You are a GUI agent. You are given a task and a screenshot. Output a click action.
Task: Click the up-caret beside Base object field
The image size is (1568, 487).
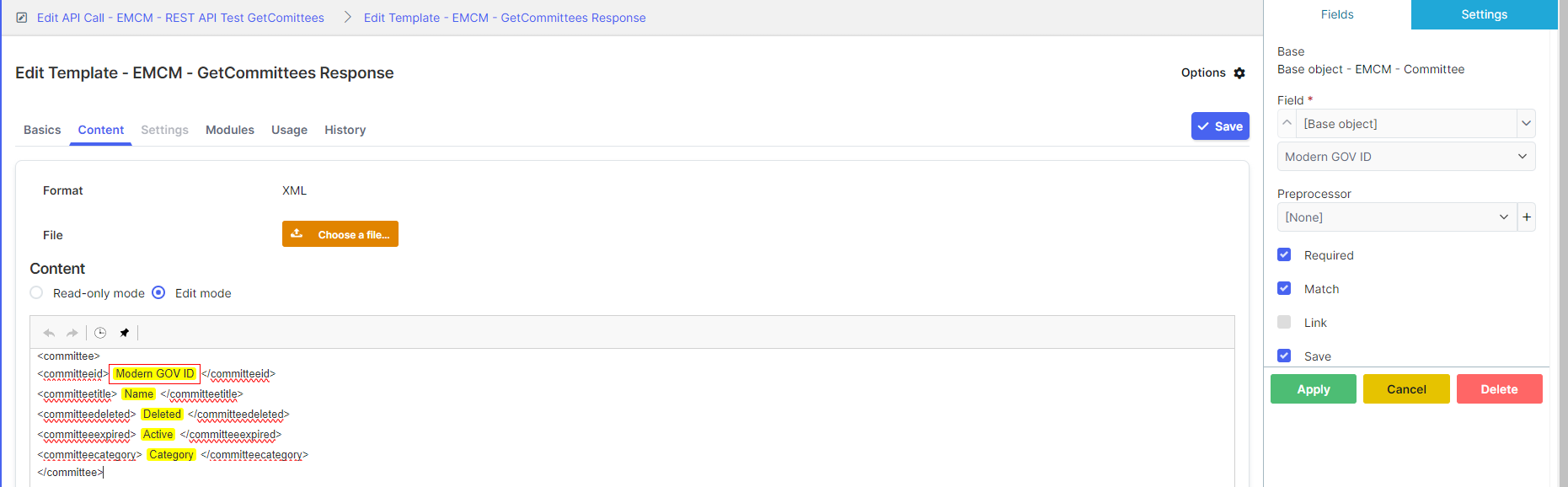point(1287,124)
